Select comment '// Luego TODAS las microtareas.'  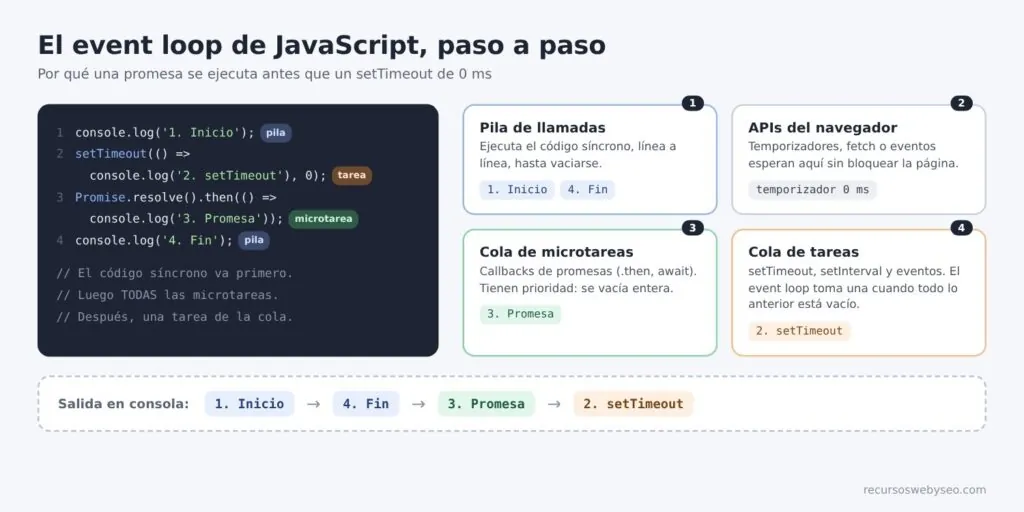click(168, 295)
